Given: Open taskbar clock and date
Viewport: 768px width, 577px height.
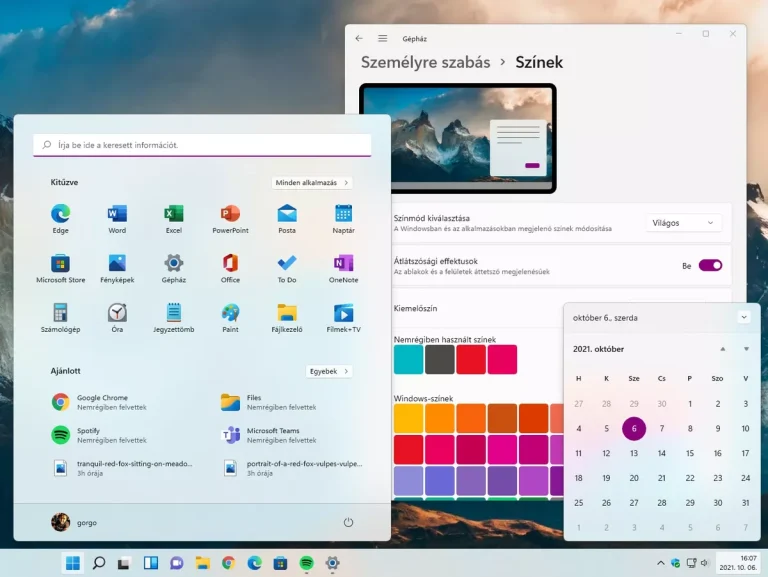Looking at the screenshot, I should coord(738,563).
